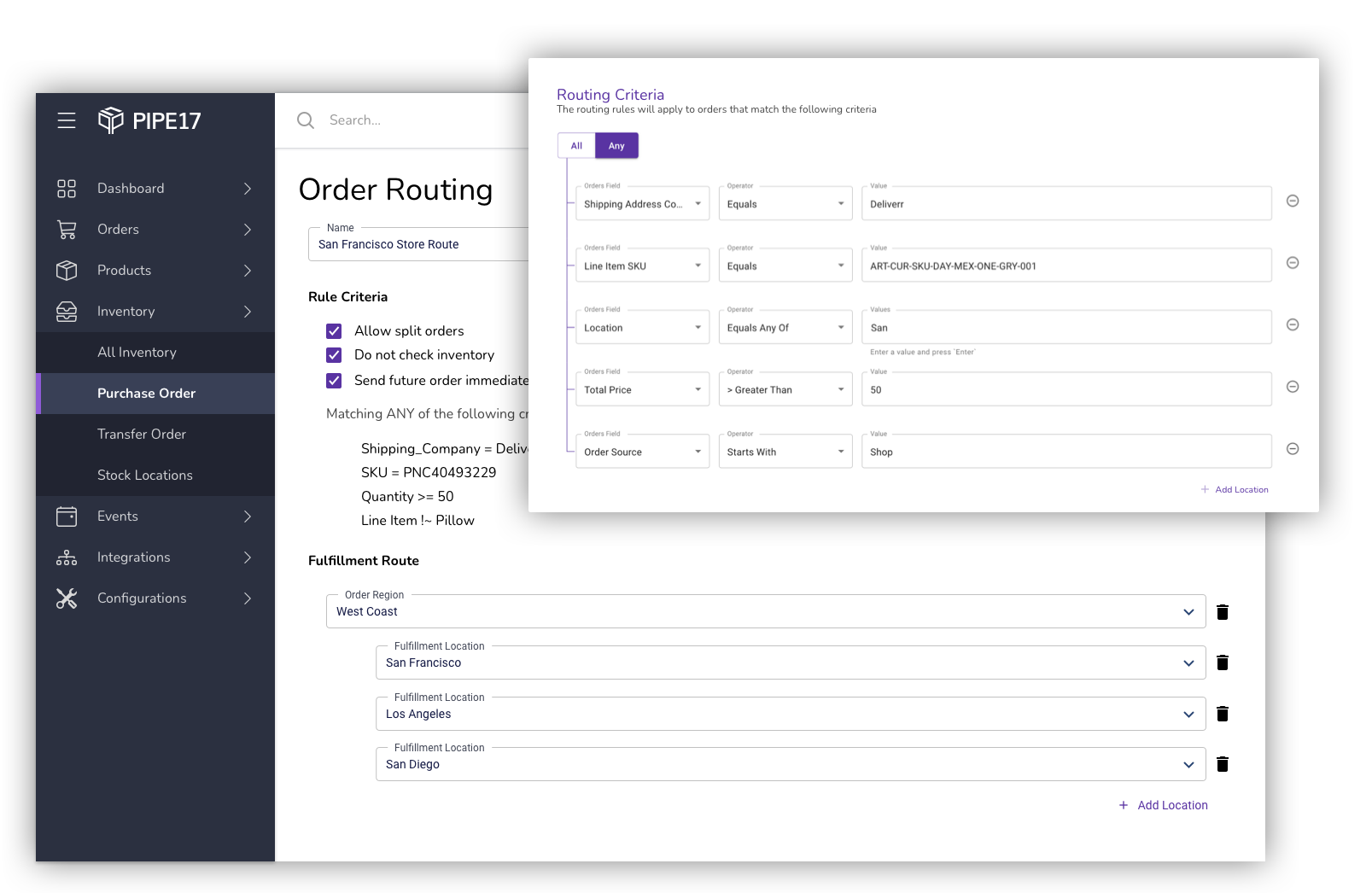Open the Shipping Address Co... field dropdown
This screenshot has width=1372, height=893.
point(642,204)
